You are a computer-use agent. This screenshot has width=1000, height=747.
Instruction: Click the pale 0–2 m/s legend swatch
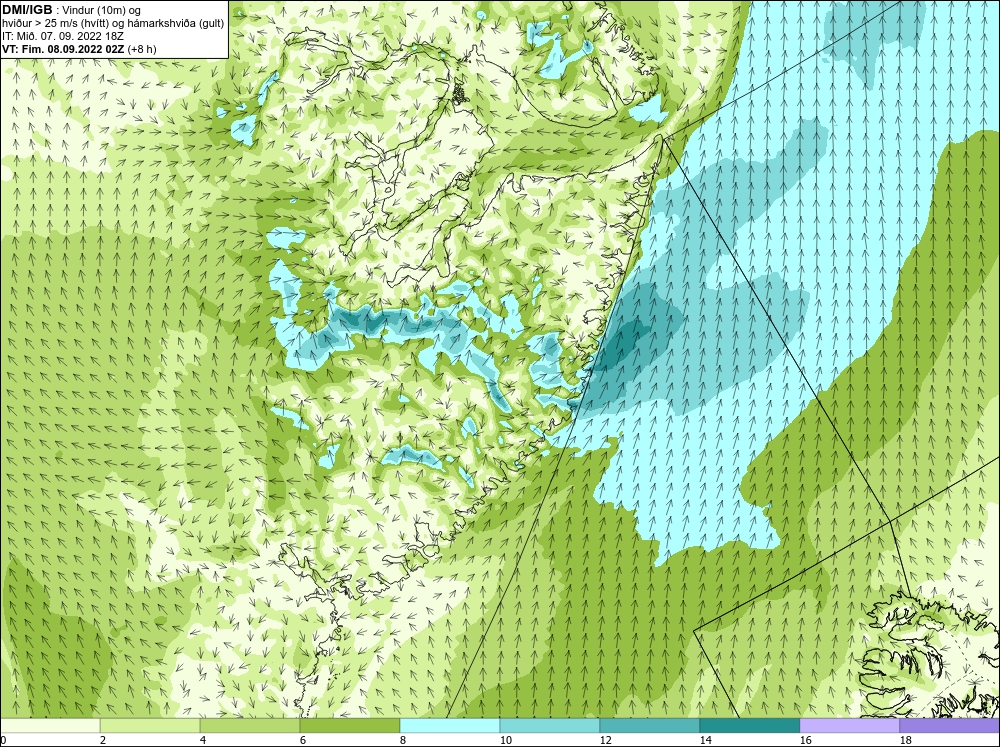(x=50, y=725)
